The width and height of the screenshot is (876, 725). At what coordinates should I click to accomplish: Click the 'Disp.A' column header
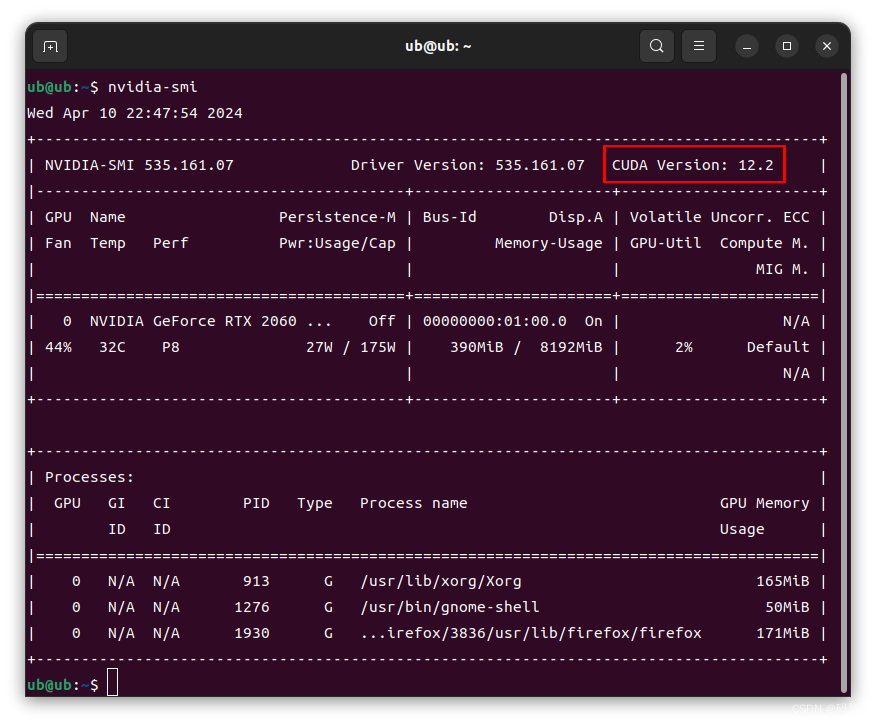click(575, 217)
